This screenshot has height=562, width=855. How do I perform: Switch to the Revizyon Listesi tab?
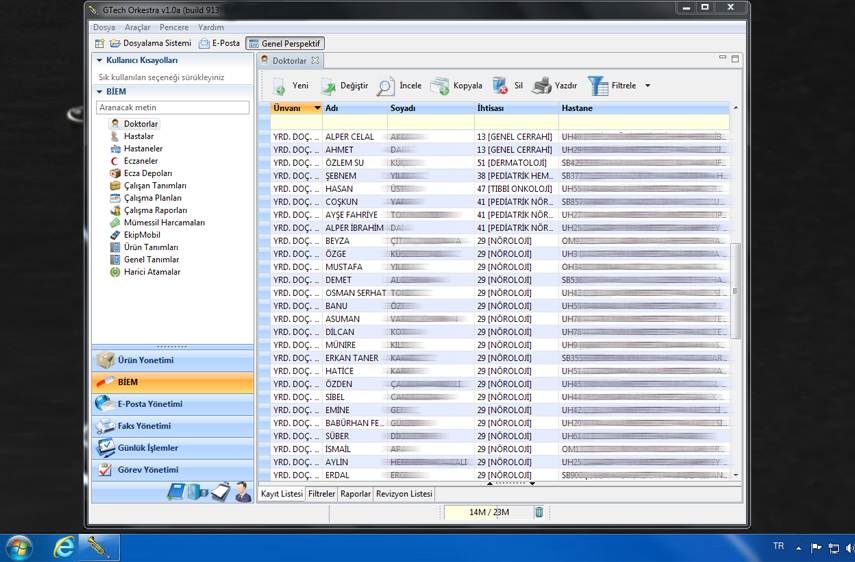[x=404, y=494]
